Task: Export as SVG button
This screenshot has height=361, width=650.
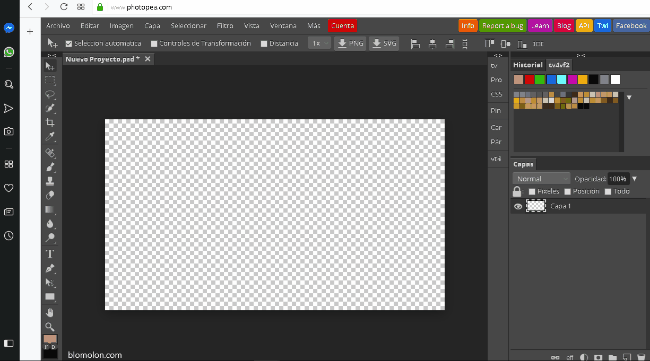Action: pyautogui.click(x=384, y=44)
